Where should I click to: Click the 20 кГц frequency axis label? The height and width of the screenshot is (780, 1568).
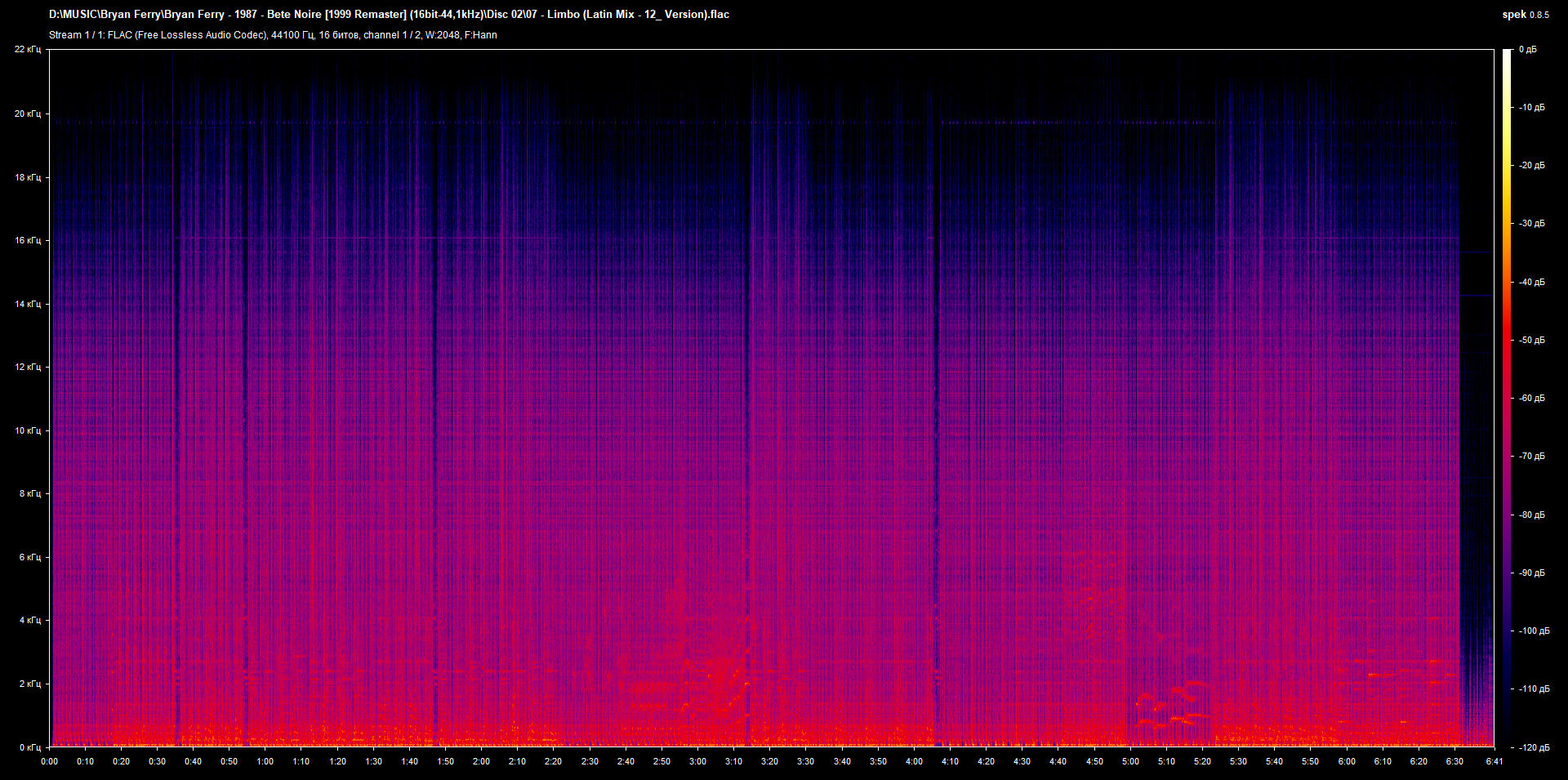tap(28, 114)
